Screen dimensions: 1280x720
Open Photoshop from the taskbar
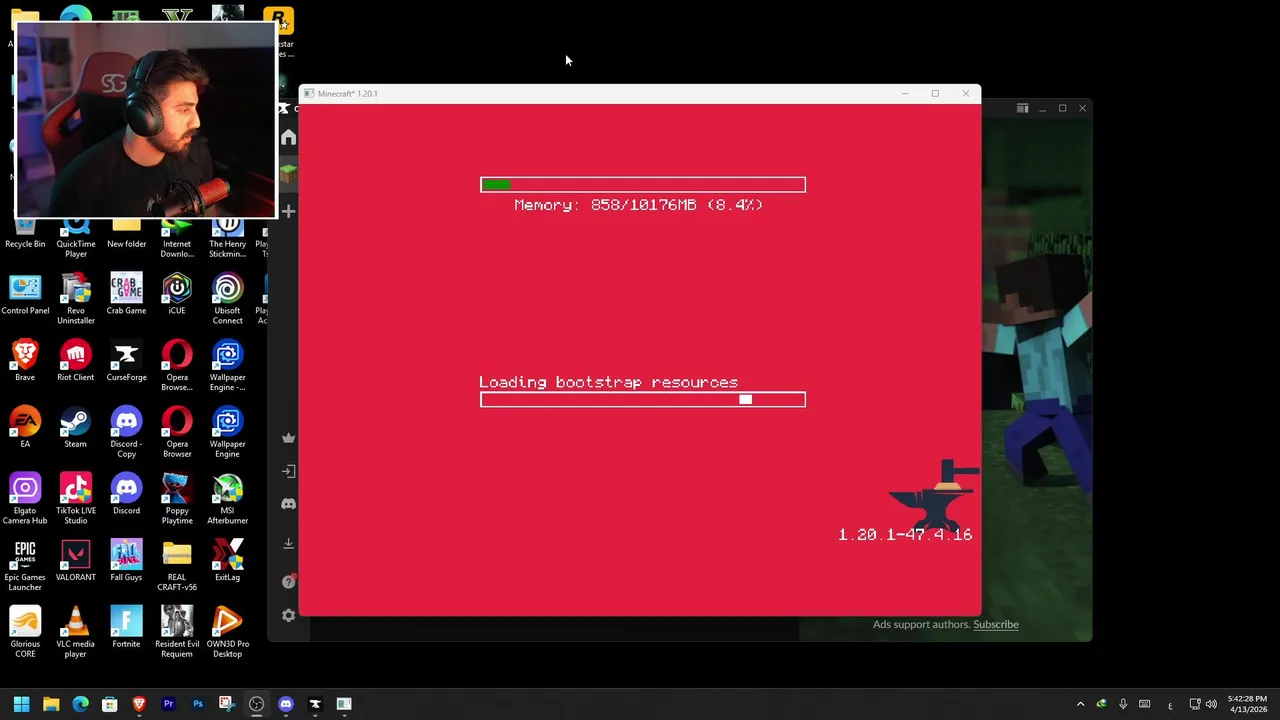198,704
